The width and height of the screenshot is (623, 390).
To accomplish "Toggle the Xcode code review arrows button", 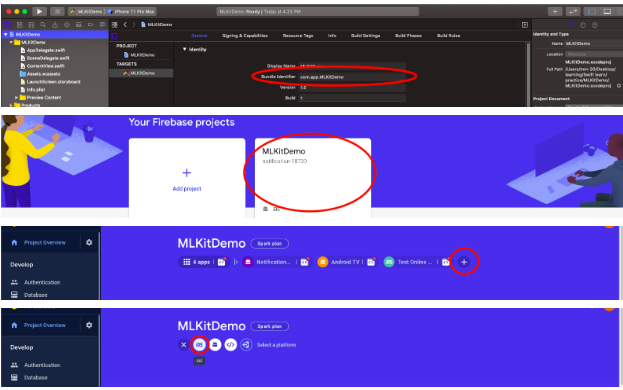I will (x=573, y=12).
